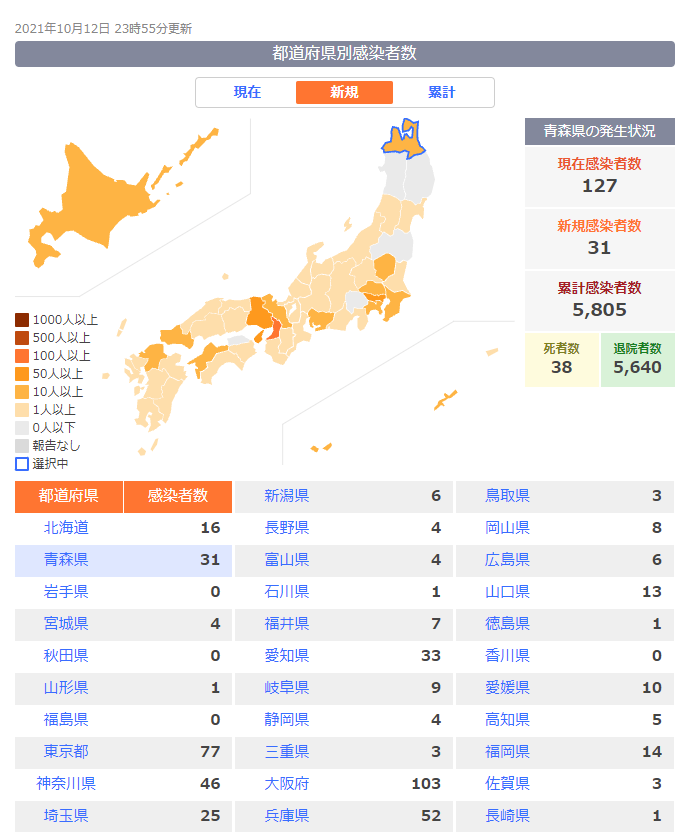
Task: Open the 北海道 link
Action: click(66, 527)
